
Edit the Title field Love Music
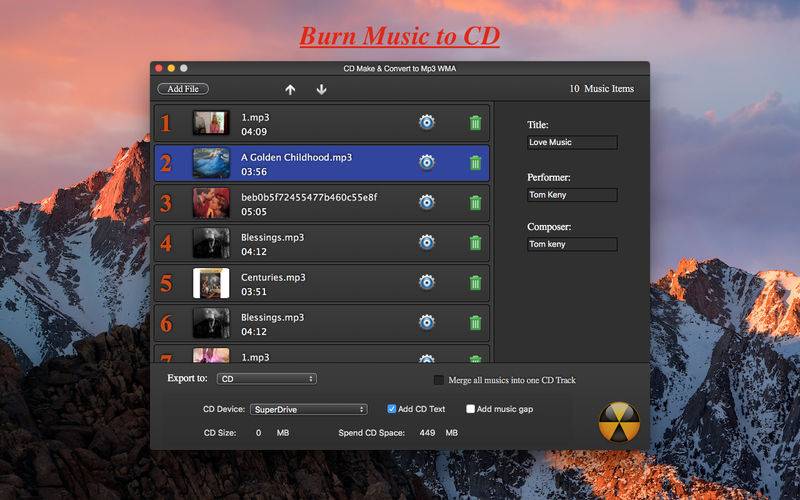tap(572, 142)
